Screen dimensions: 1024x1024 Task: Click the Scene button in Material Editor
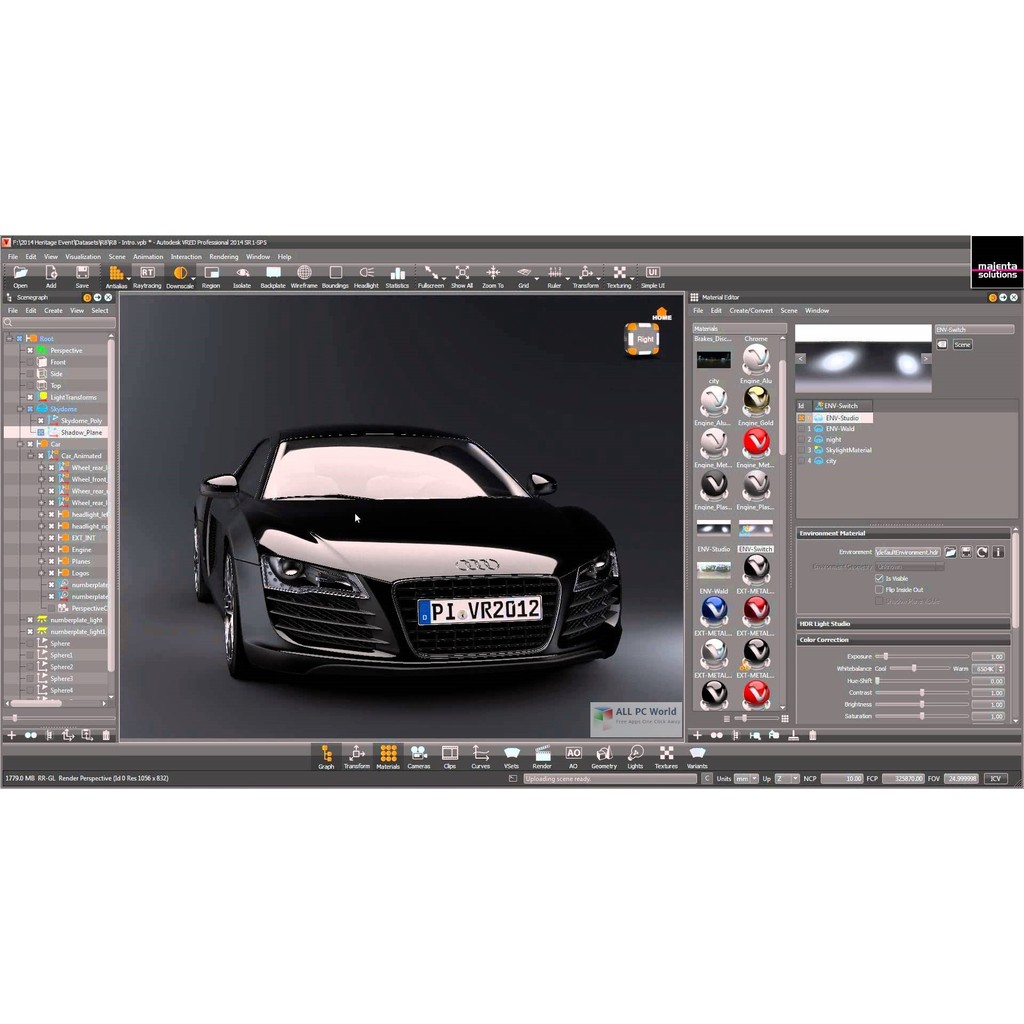point(963,344)
